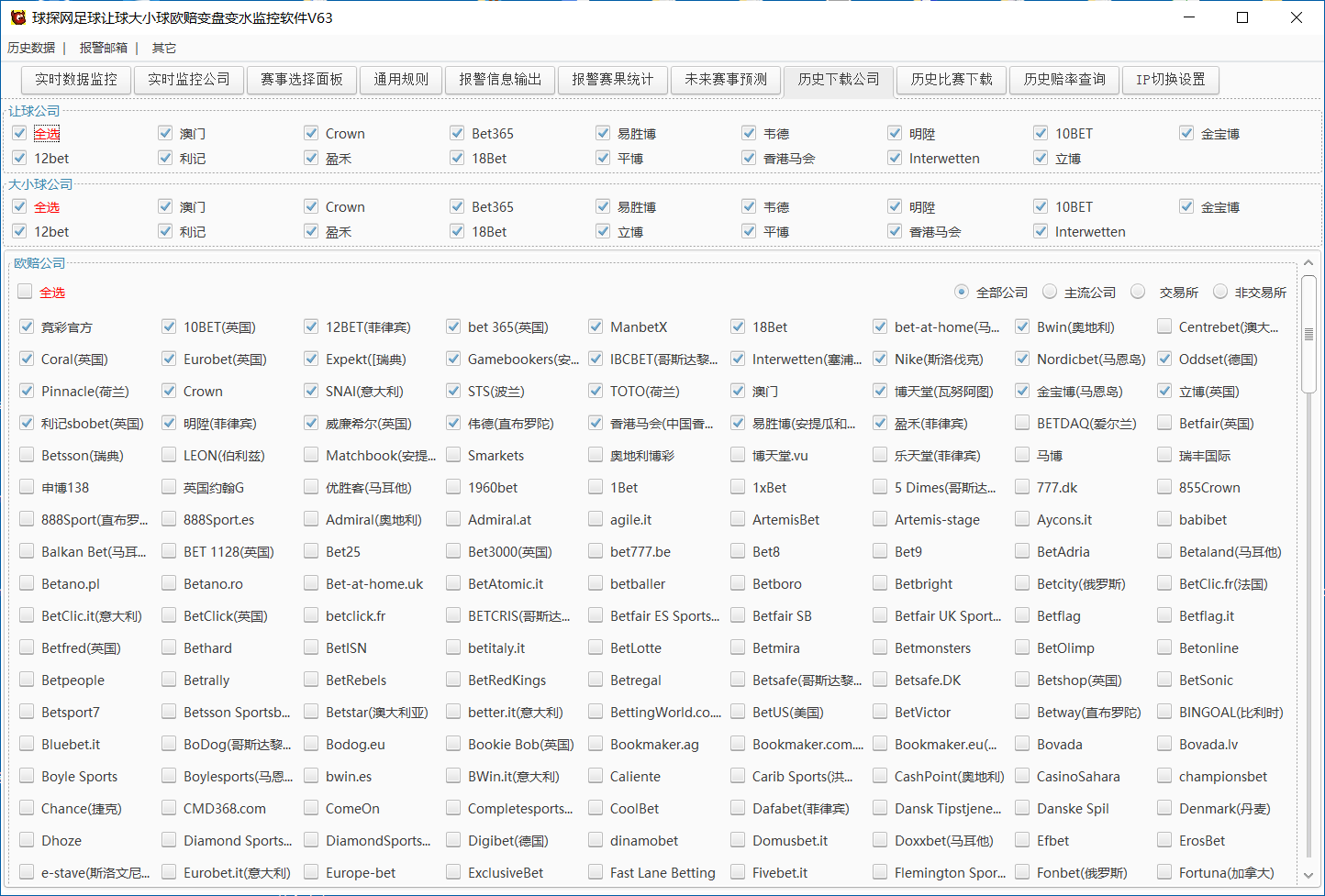Toggle the 威廉希尔(英国) checkbox
The width and height of the screenshot is (1325, 896).
[x=311, y=423]
